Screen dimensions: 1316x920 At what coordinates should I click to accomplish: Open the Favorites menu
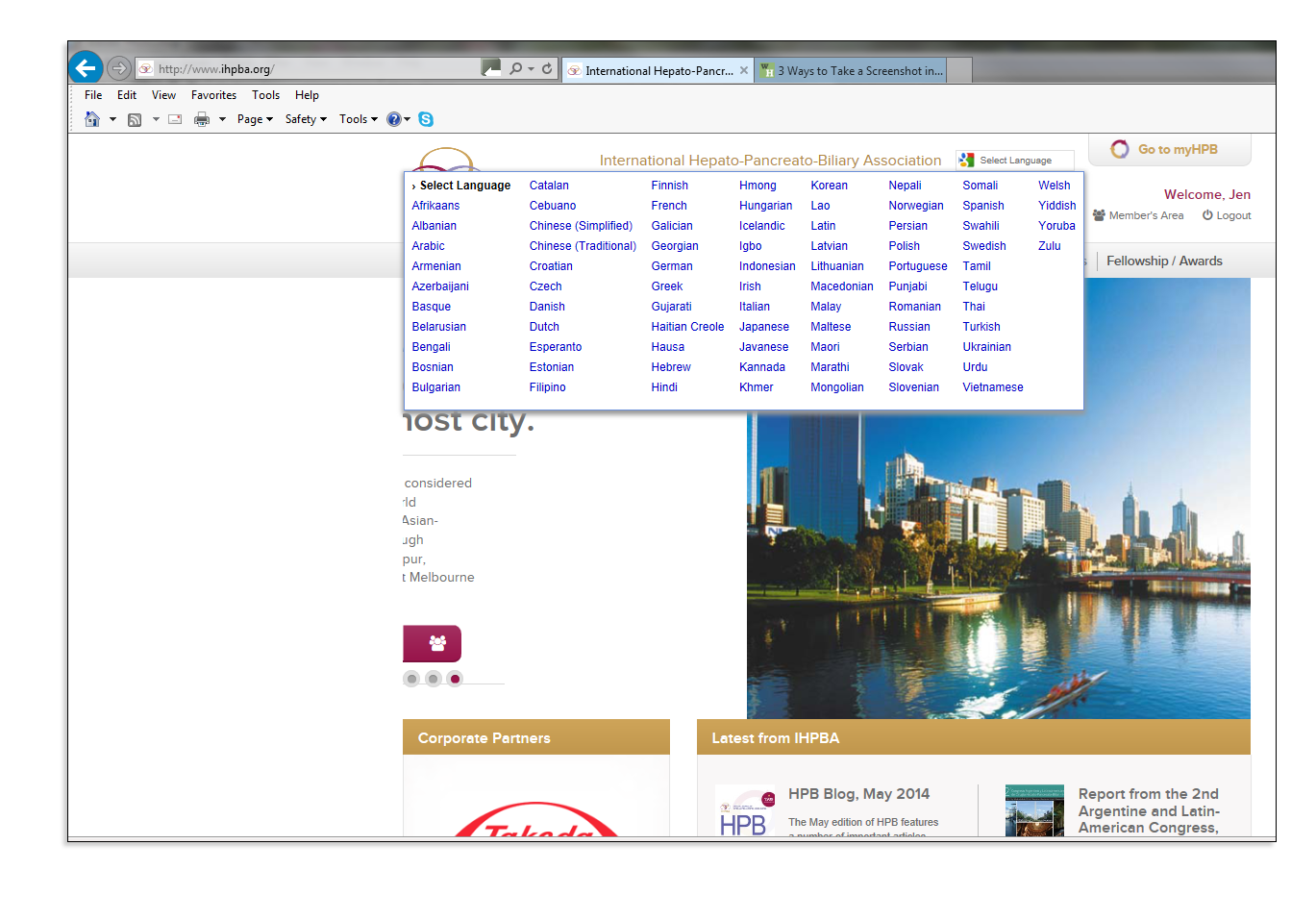(213, 95)
